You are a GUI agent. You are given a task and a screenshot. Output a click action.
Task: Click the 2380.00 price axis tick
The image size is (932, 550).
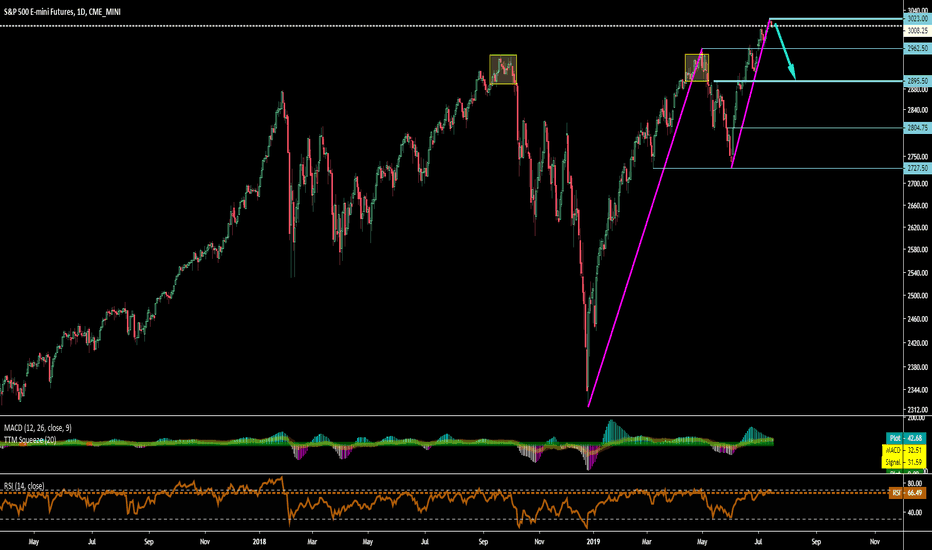tap(918, 367)
